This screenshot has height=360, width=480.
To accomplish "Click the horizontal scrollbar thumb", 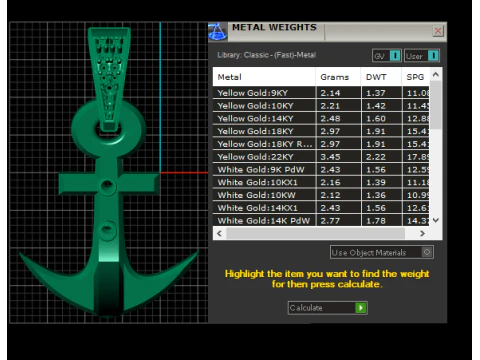I will 315,233.
